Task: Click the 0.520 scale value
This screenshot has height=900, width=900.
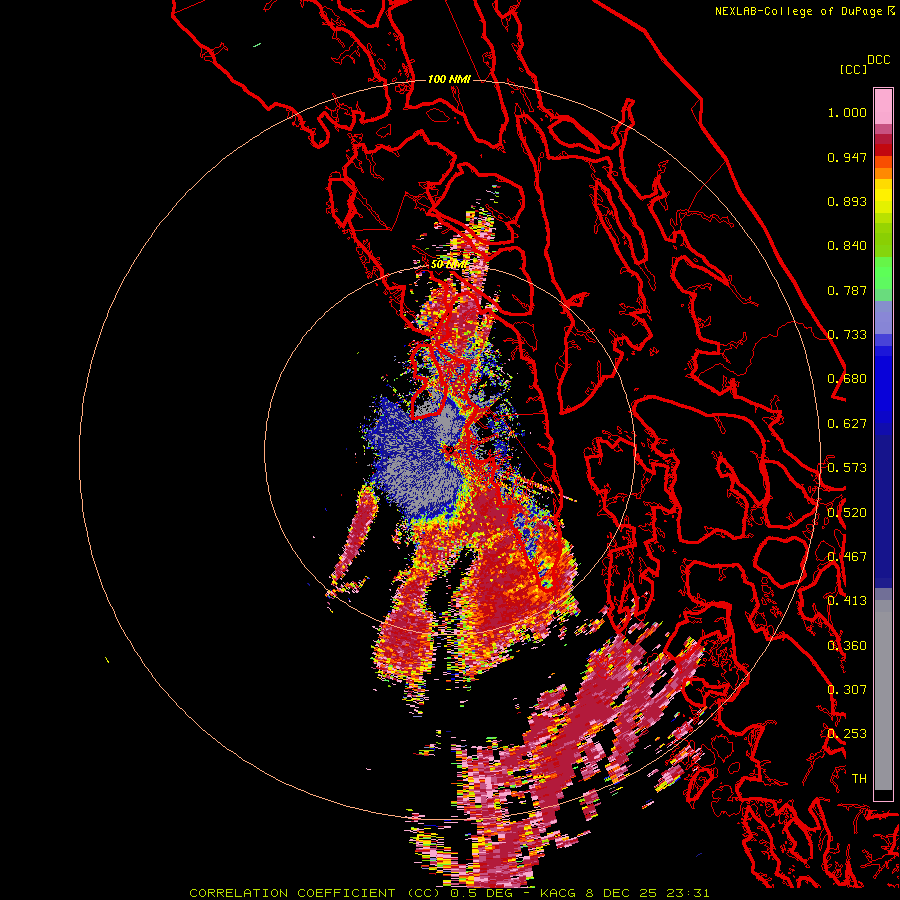Action: pos(847,513)
